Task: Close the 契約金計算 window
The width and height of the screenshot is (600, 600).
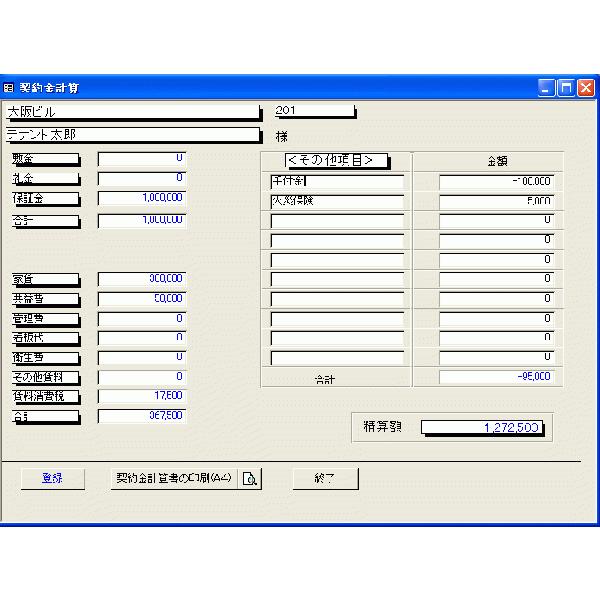Action: click(586, 88)
